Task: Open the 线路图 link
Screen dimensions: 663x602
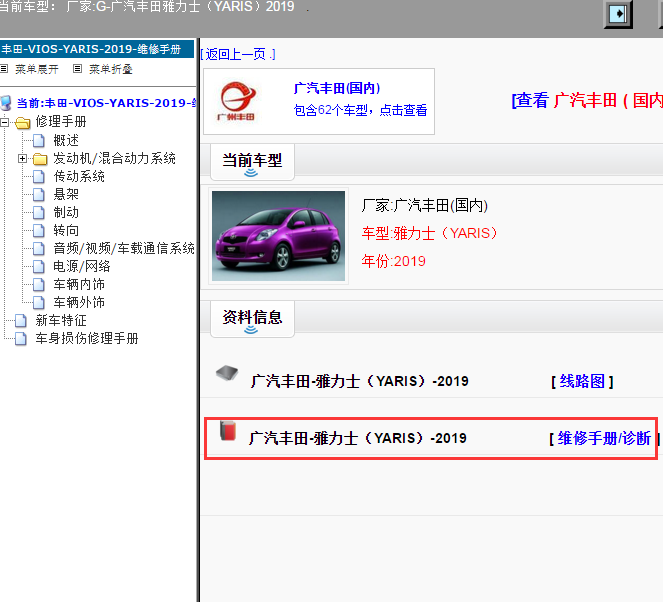Action: pos(582,382)
